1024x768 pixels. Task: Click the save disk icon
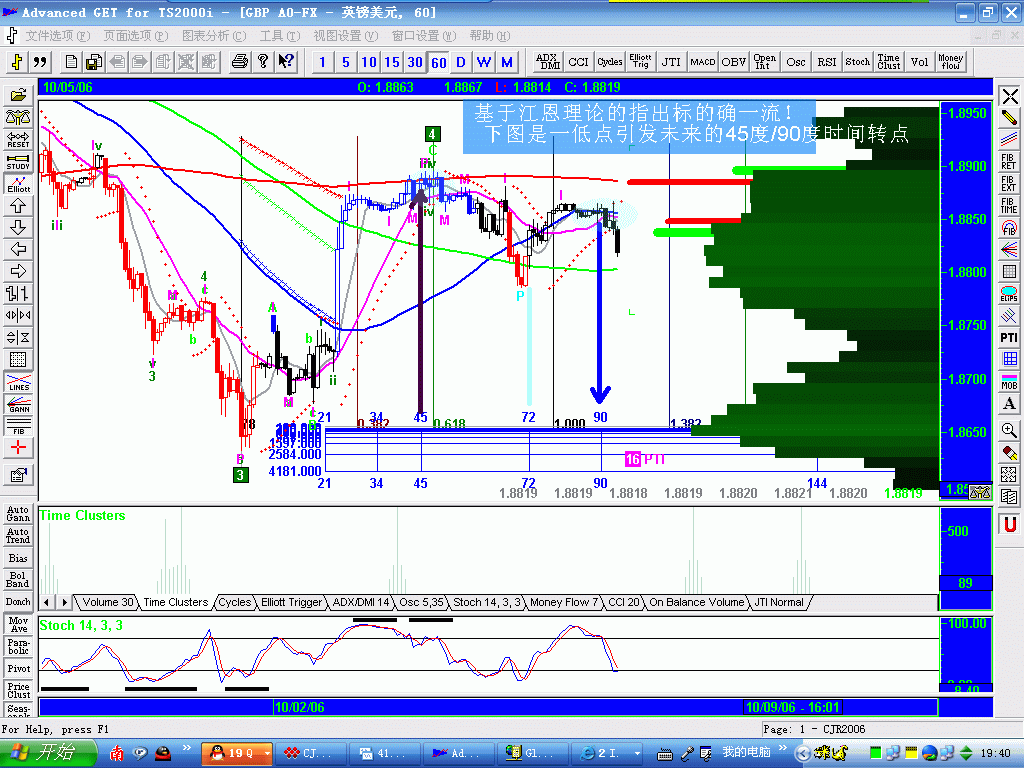click(x=93, y=62)
